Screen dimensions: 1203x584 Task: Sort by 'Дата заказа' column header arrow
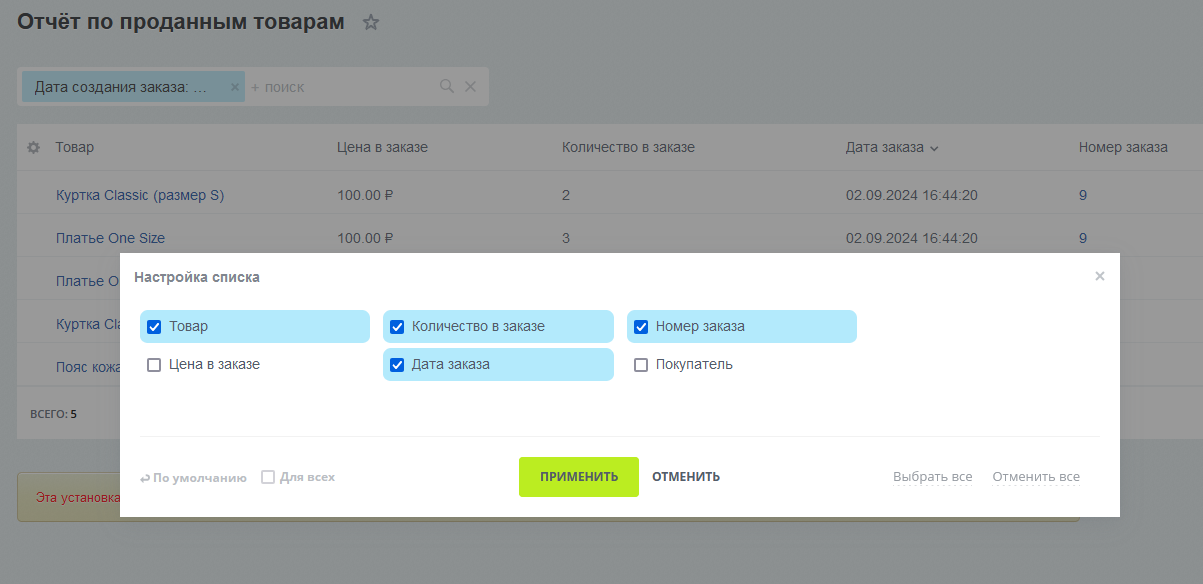934,148
